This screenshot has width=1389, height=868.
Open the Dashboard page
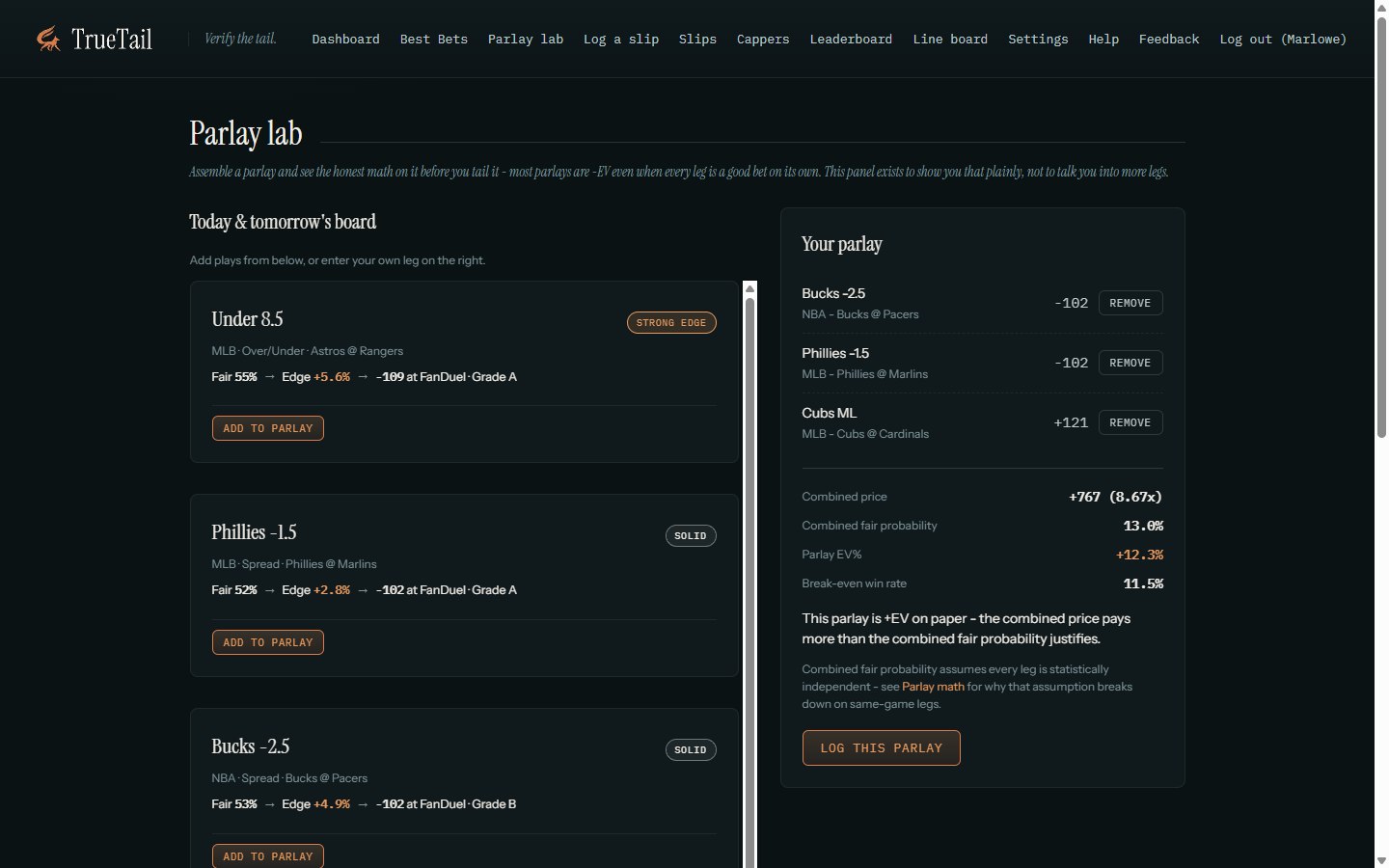(345, 40)
